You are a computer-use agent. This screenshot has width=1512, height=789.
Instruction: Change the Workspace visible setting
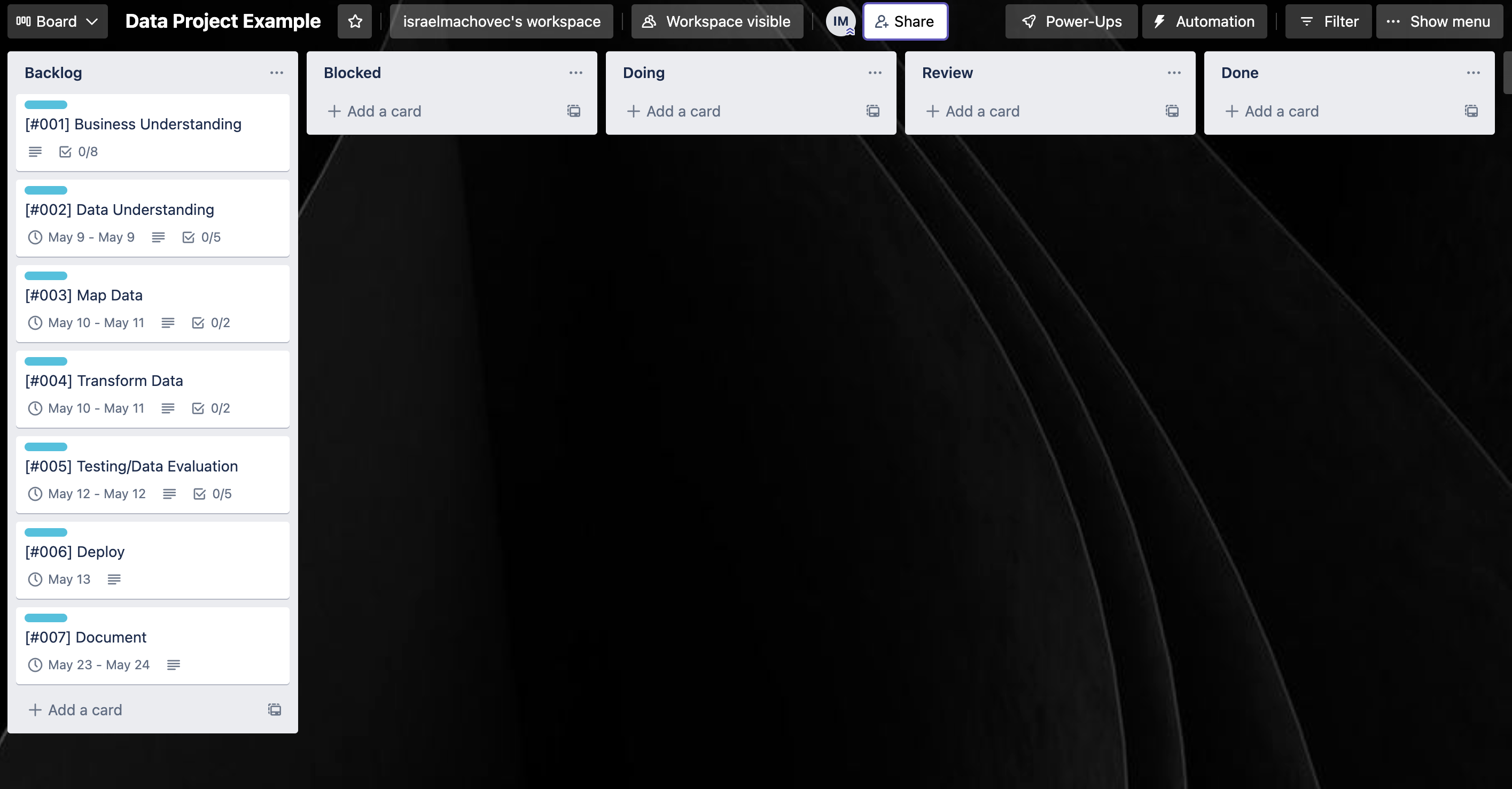(x=716, y=22)
